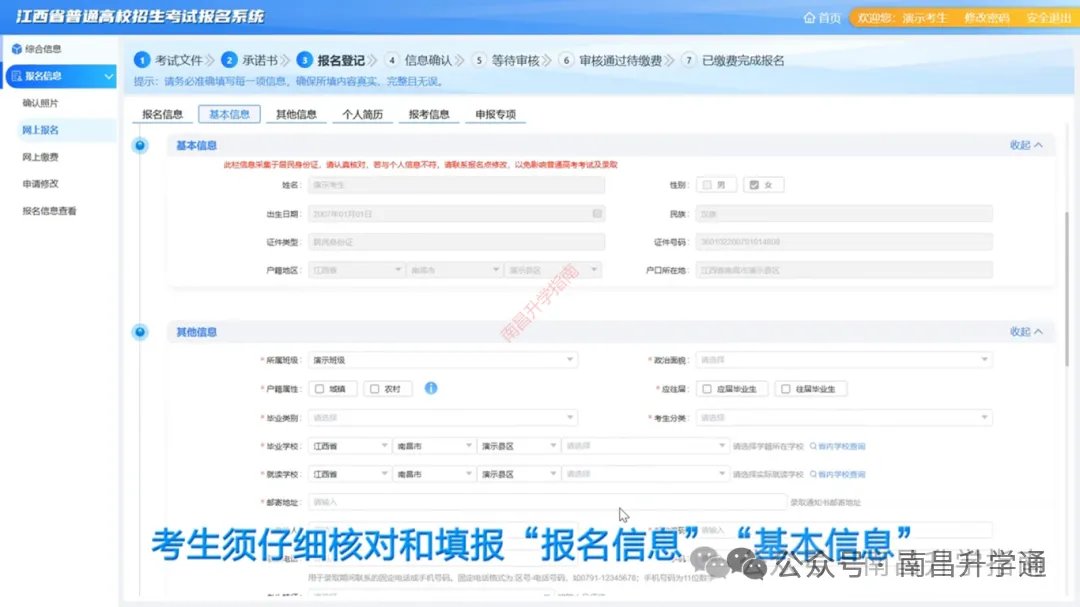Viewport: 1080px width, 607px height.
Task: Click the 其他信息 section timeline dot
Action: [140, 332]
